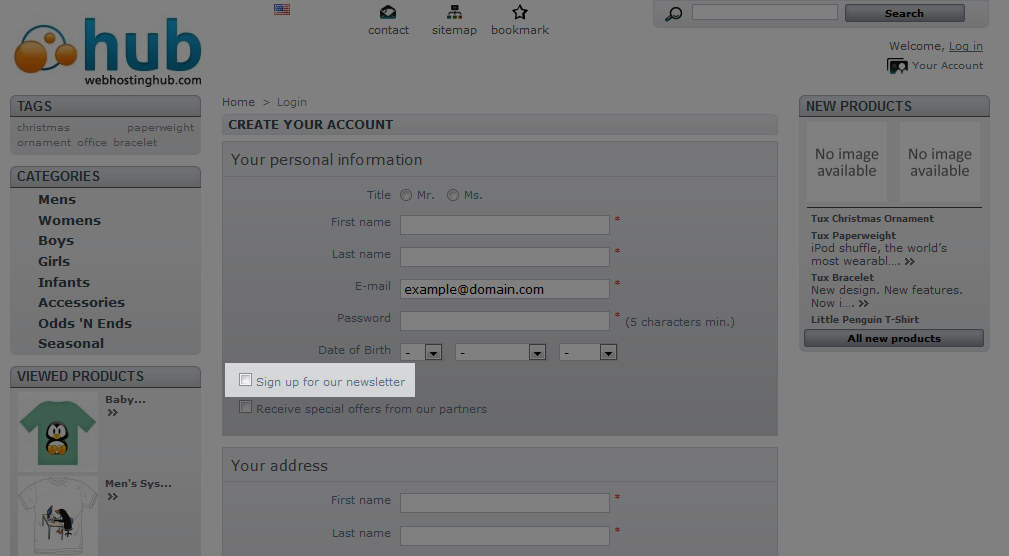Open the sitemap icon
This screenshot has width=1009, height=556.
454,13
